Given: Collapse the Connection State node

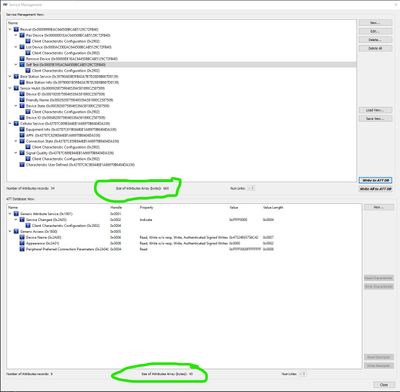Looking at the screenshot, I should [16, 141].
